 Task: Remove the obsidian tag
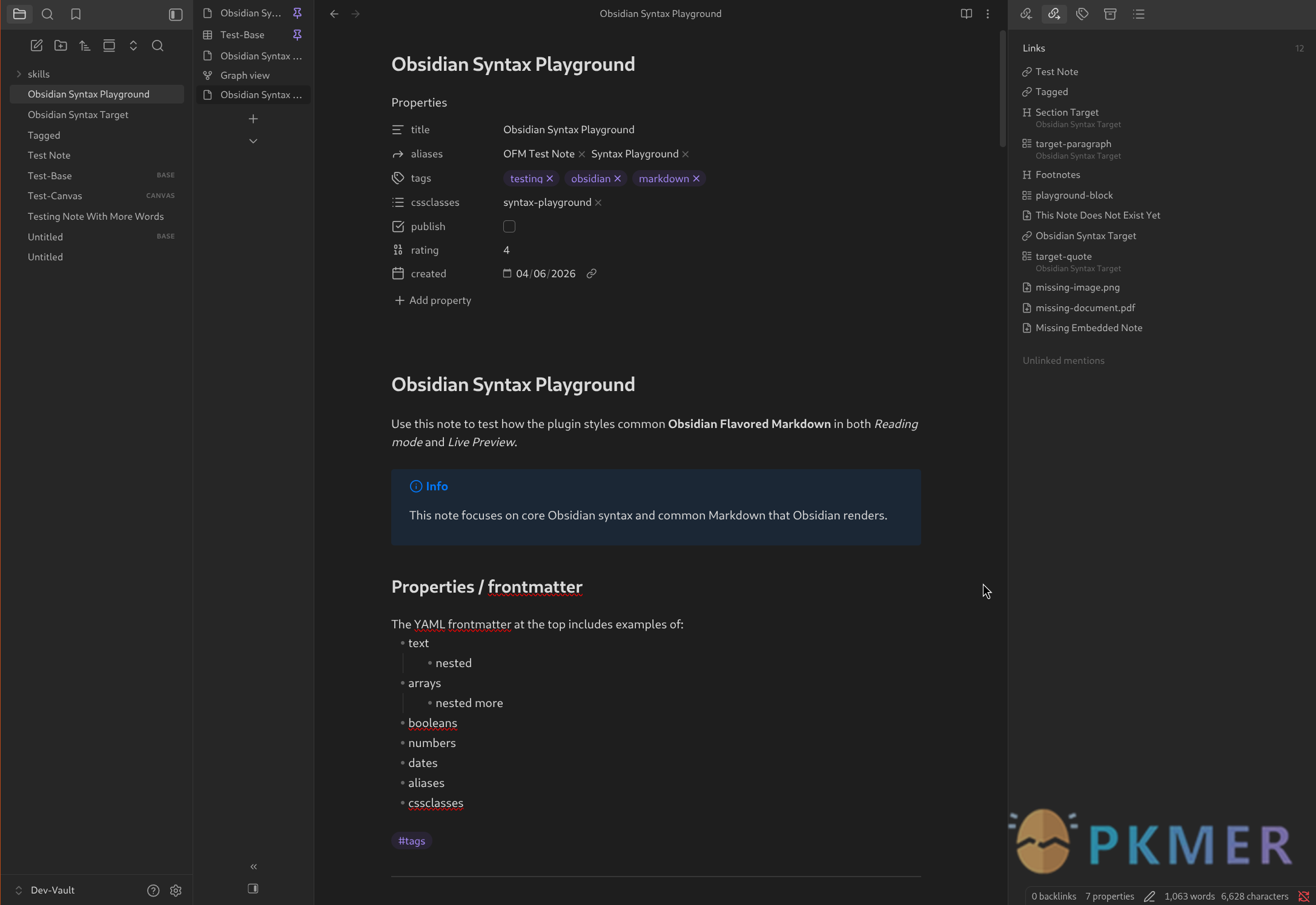pyautogui.click(x=618, y=179)
